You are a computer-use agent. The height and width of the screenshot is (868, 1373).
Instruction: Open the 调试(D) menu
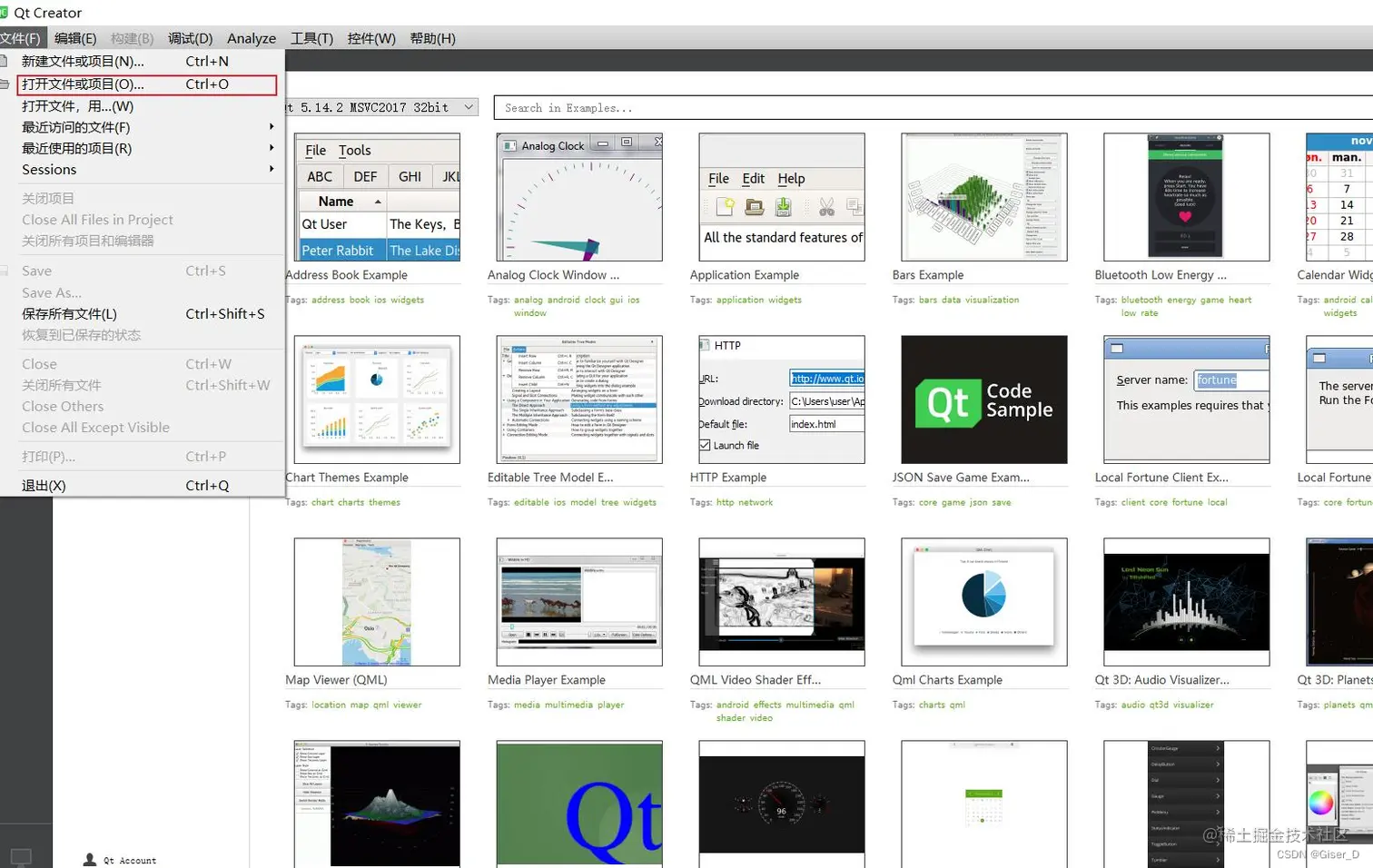[190, 38]
